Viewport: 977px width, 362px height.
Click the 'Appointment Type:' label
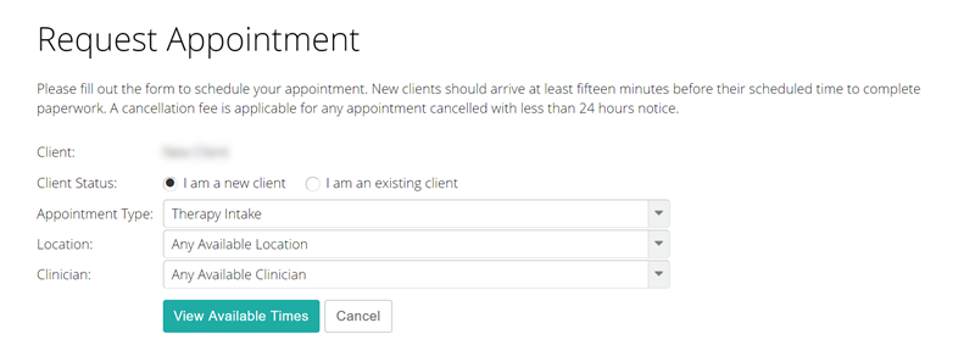coord(95,214)
